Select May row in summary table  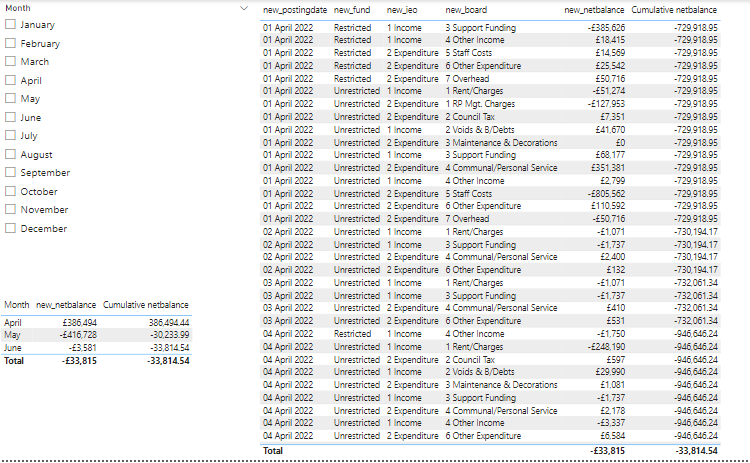(96, 335)
